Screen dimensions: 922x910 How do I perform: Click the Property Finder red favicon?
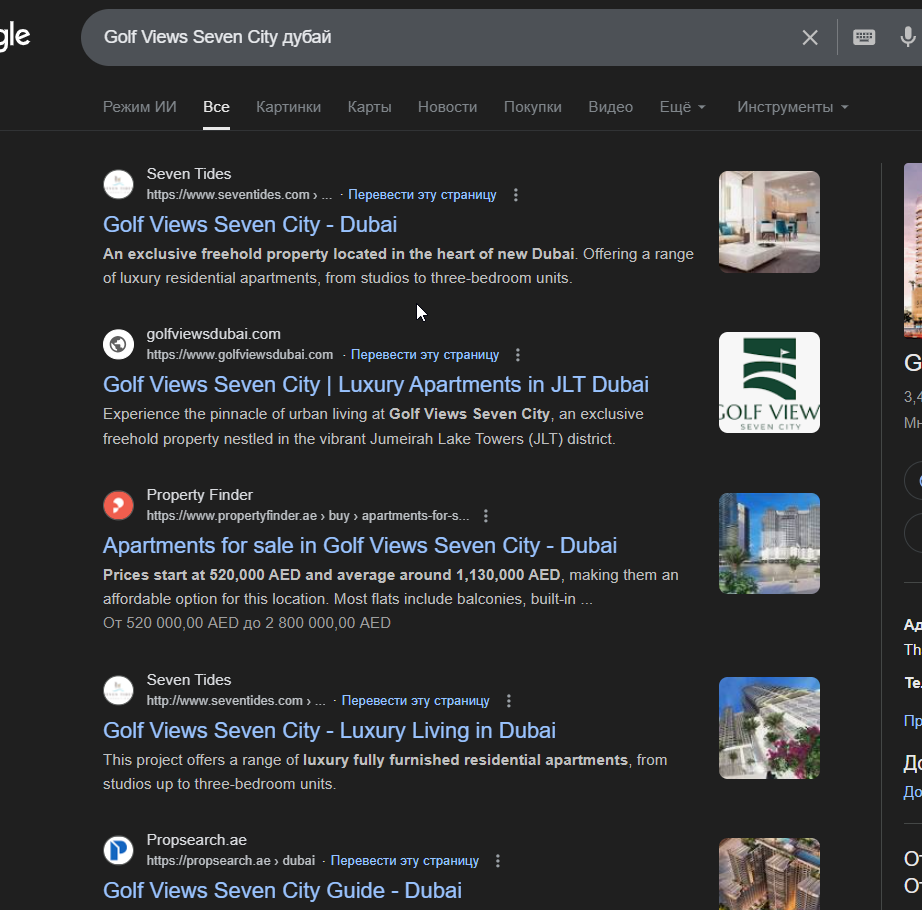tap(118, 506)
